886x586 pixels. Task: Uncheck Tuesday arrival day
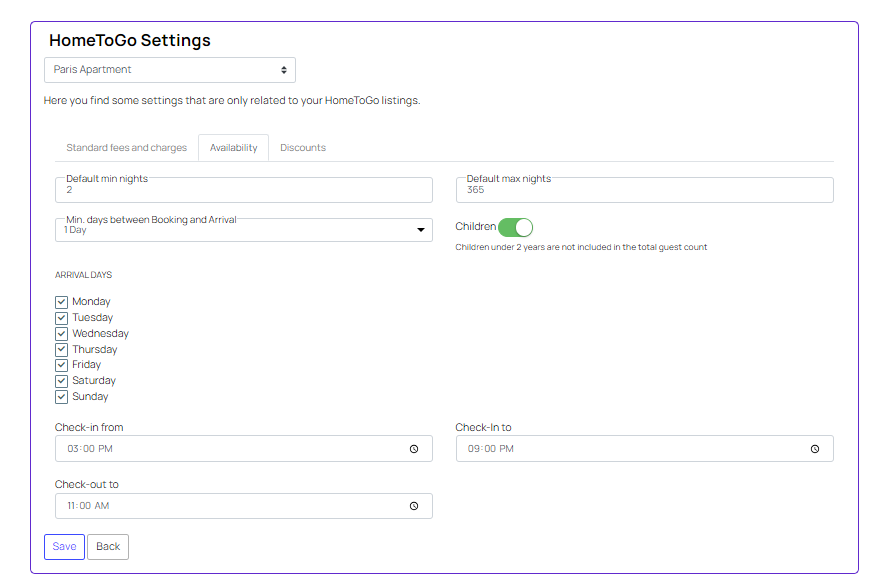62,318
